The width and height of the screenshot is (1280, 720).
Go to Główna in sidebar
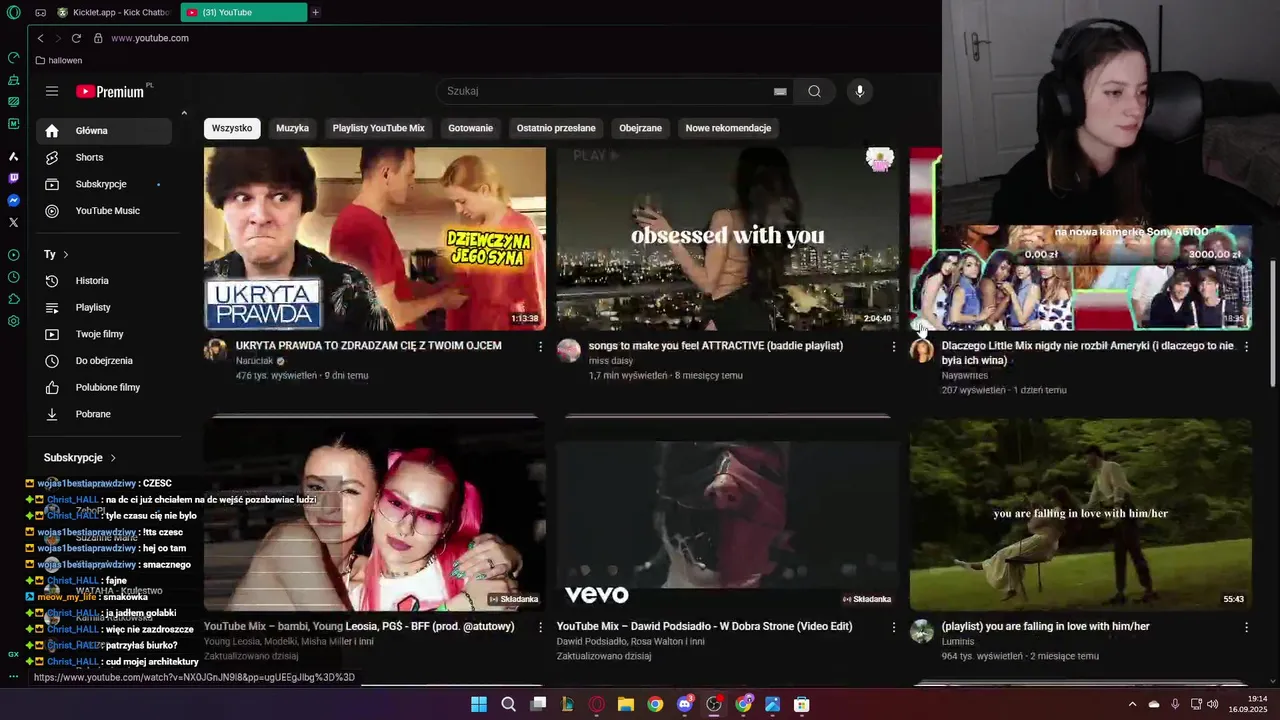coord(104,131)
